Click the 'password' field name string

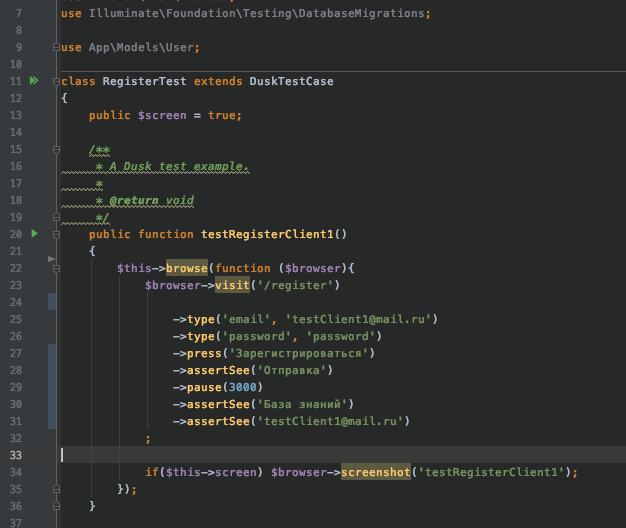[x=256, y=336]
